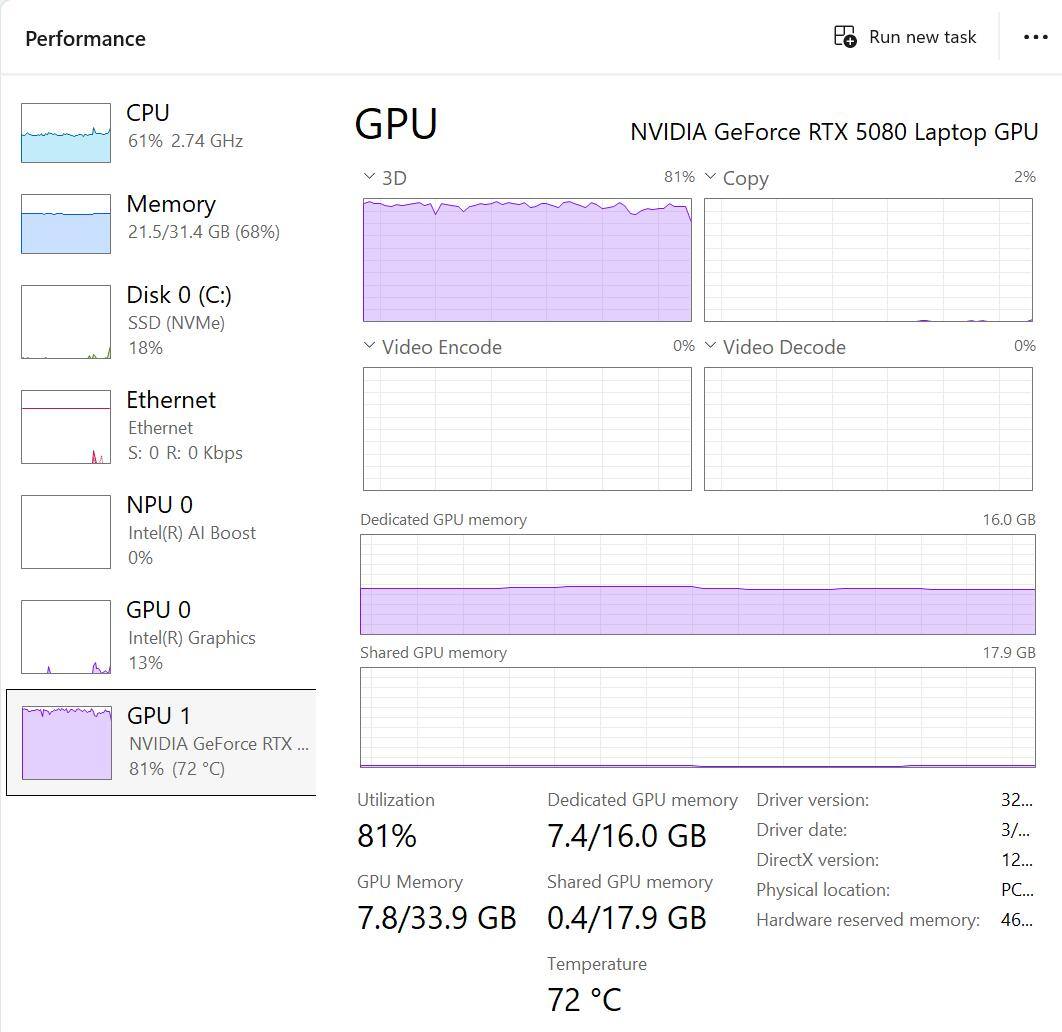Click the 3D utilization graph
1062x1032 pixels.
[x=527, y=259]
